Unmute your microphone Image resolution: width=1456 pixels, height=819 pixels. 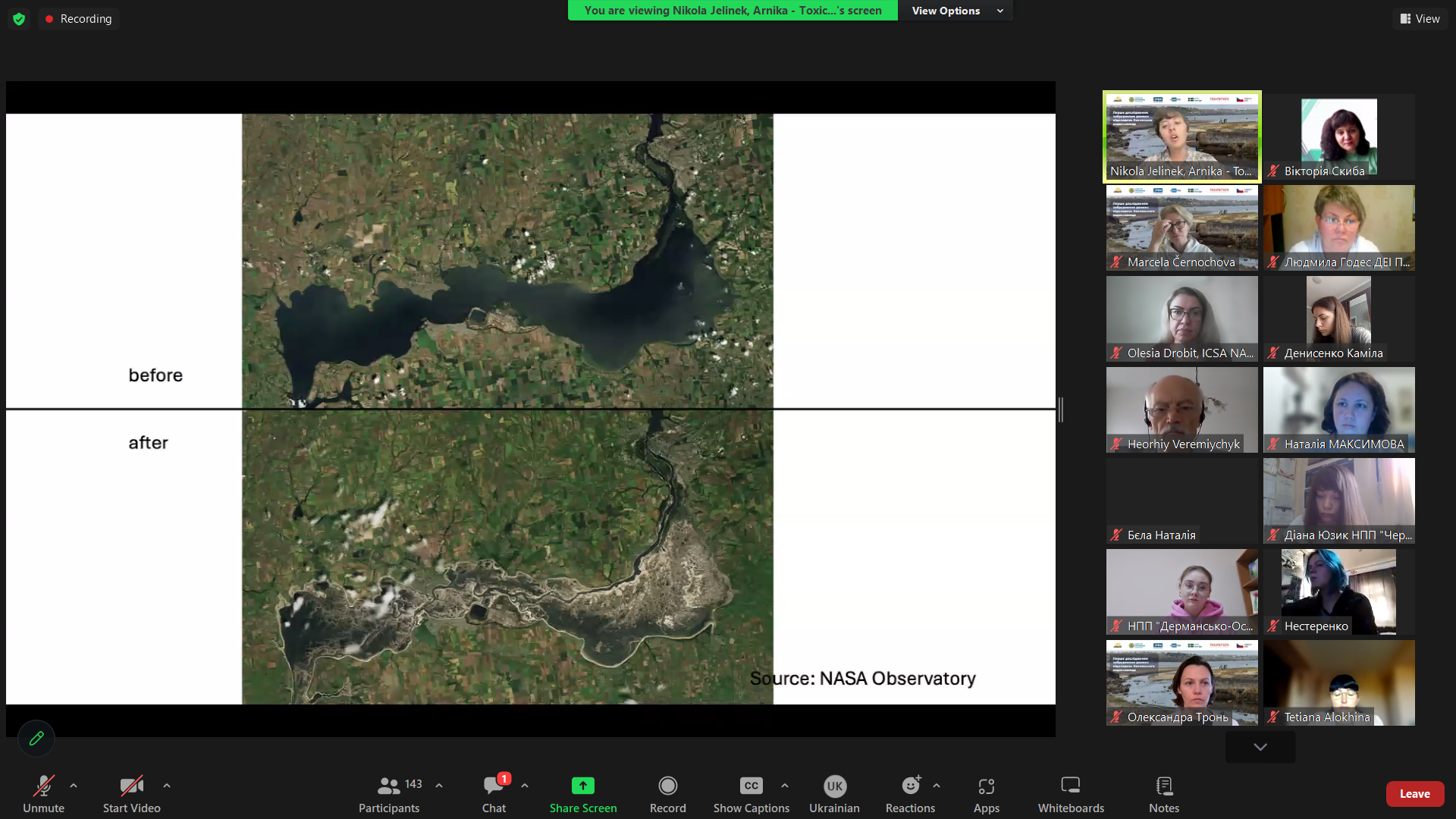(x=43, y=793)
